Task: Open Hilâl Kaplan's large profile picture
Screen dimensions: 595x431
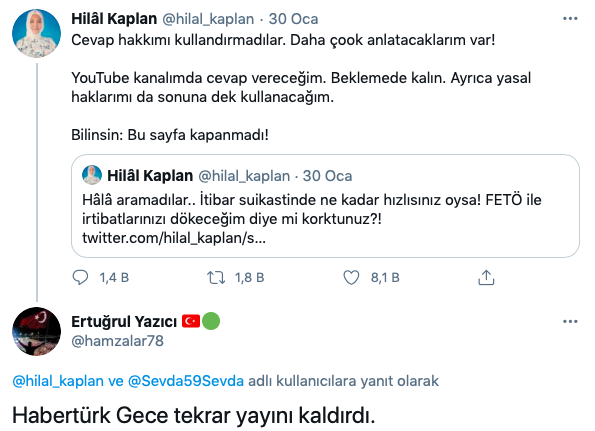Action: point(36,33)
